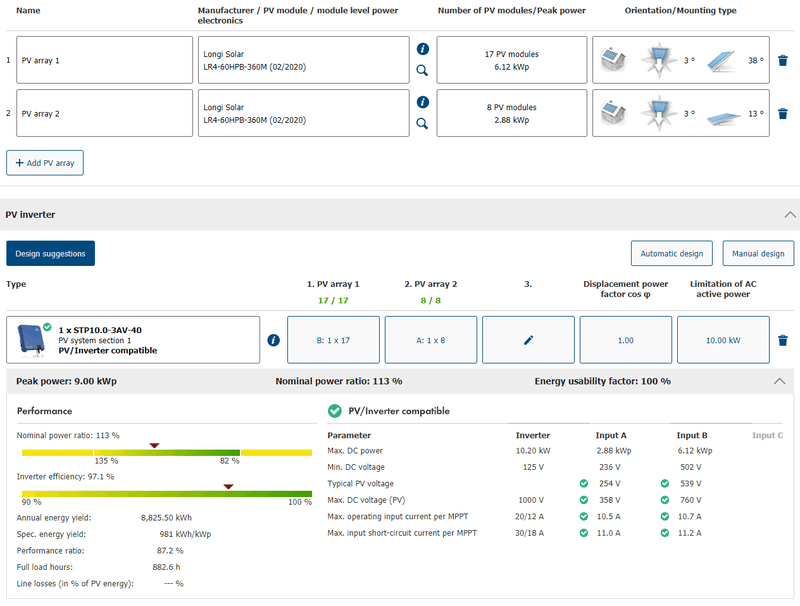This screenshot has width=800, height=606.
Task: Click info icon for PV array 1
Action: click(x=422, y=48)
